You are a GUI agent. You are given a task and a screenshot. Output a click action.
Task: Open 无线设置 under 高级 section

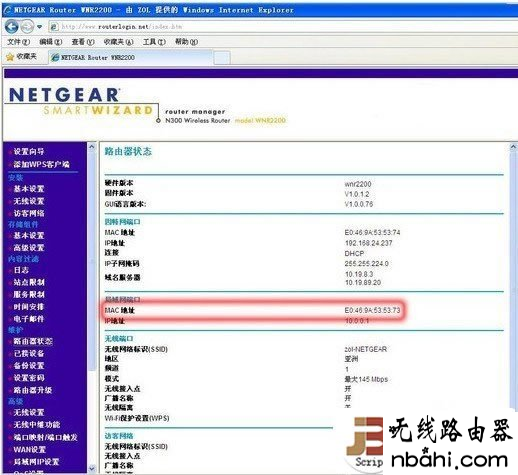click(29, 412)
